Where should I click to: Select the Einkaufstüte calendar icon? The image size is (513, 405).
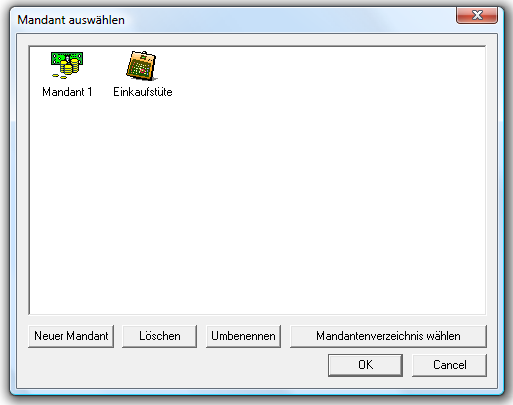[141, 65]
